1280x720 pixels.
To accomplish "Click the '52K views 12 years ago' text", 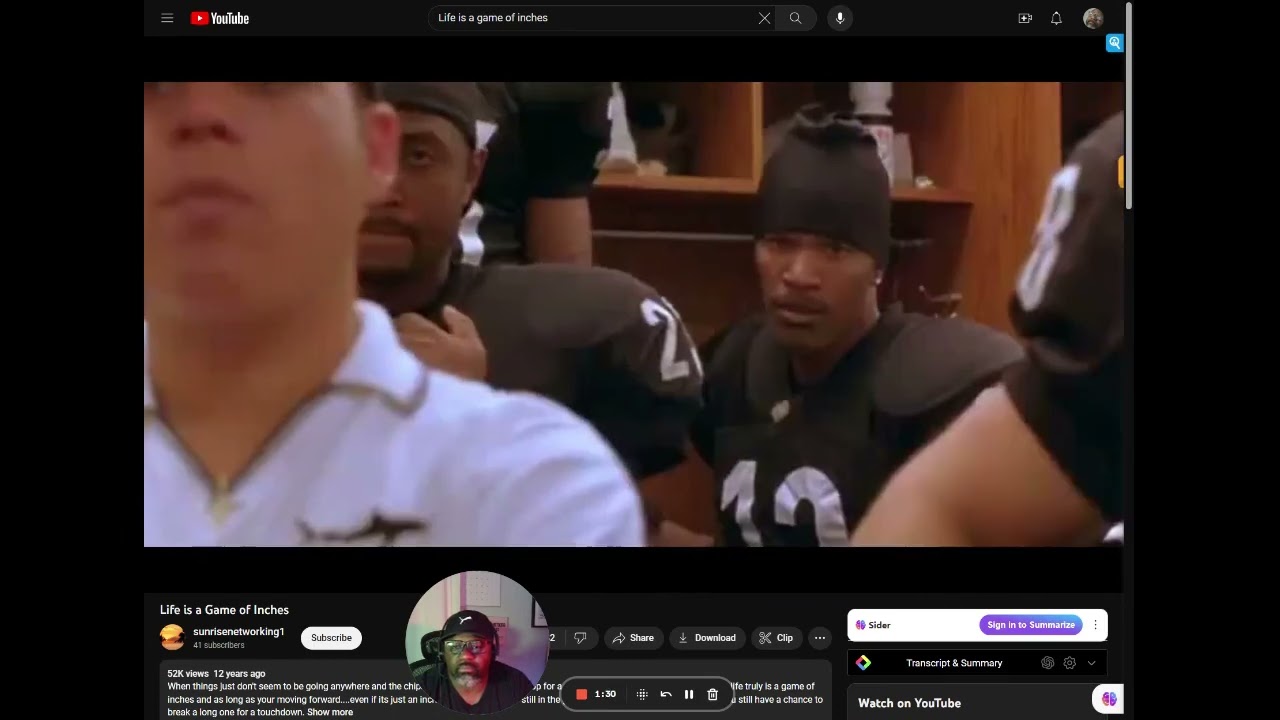I will click(x=216, y=674).
